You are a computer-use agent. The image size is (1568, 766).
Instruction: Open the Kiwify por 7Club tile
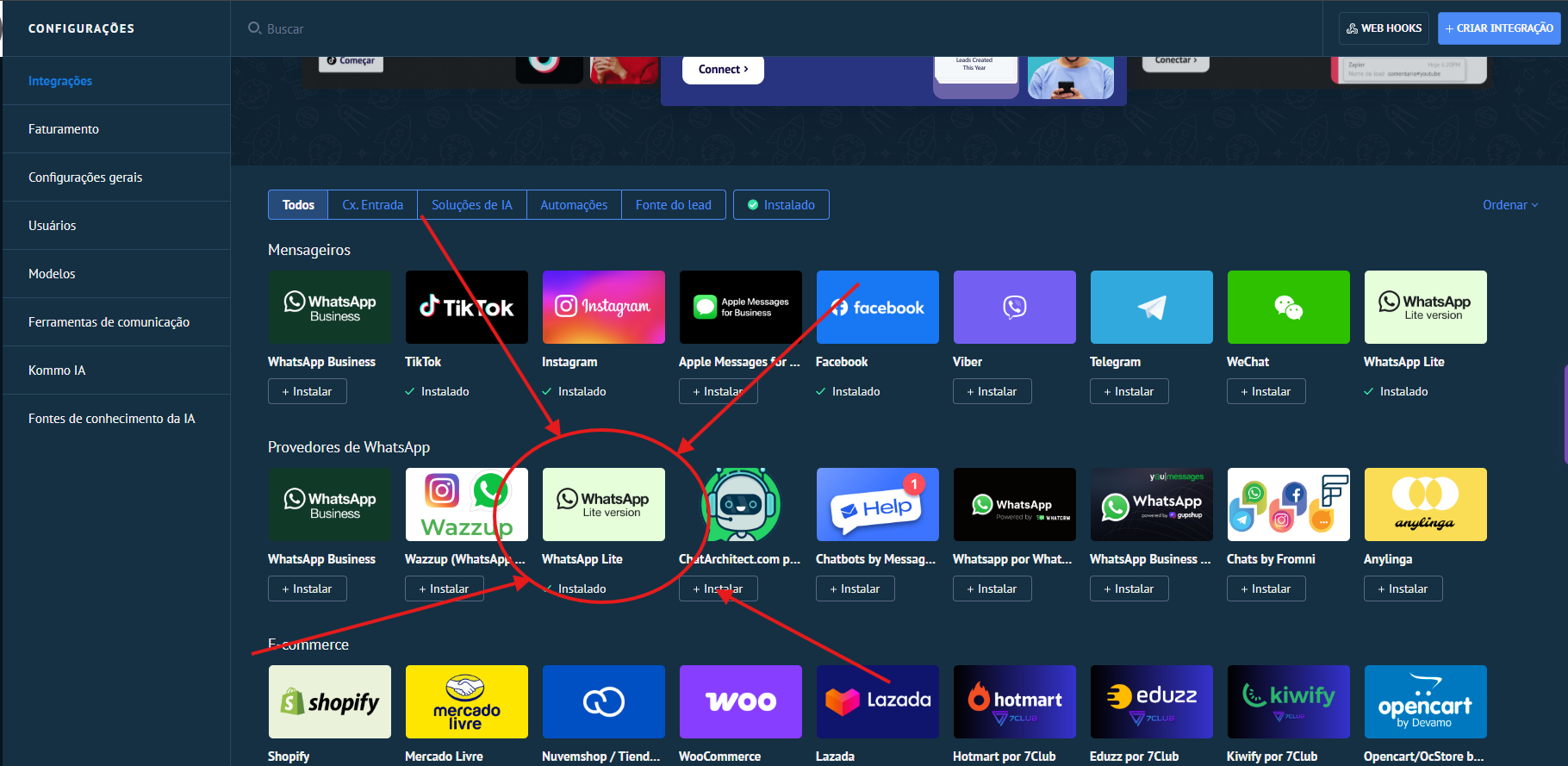click(x=1288, y=701)
